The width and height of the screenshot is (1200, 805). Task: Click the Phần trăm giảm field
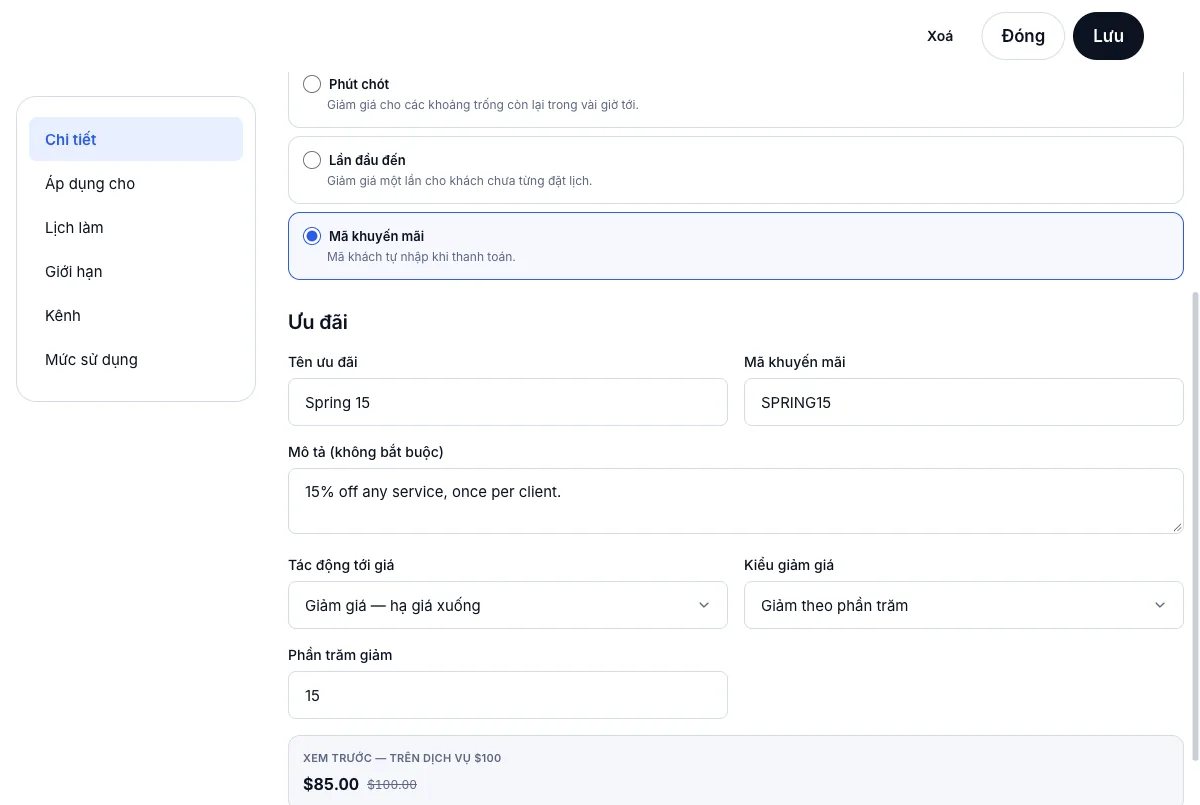(508, 695)
